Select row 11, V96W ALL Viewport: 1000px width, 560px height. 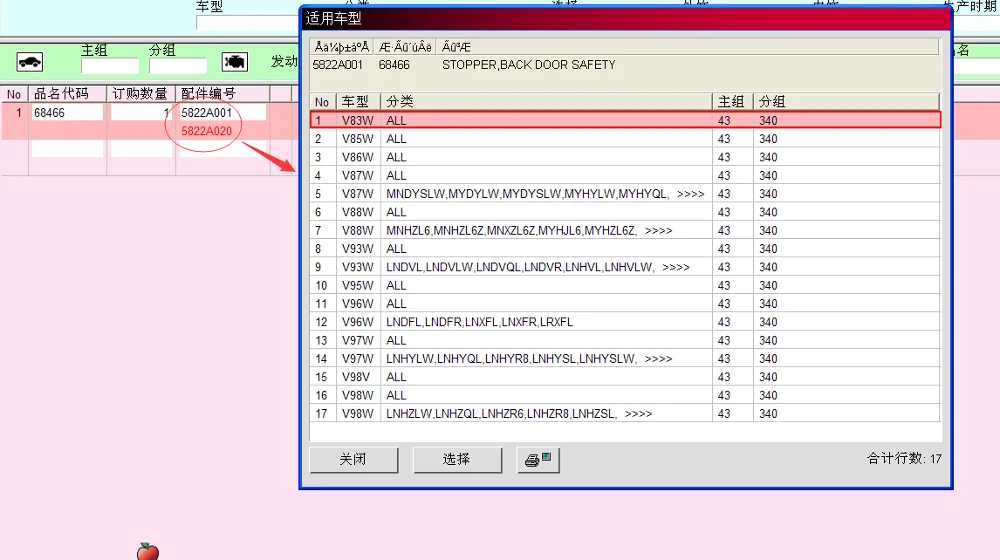pos(625,304)
